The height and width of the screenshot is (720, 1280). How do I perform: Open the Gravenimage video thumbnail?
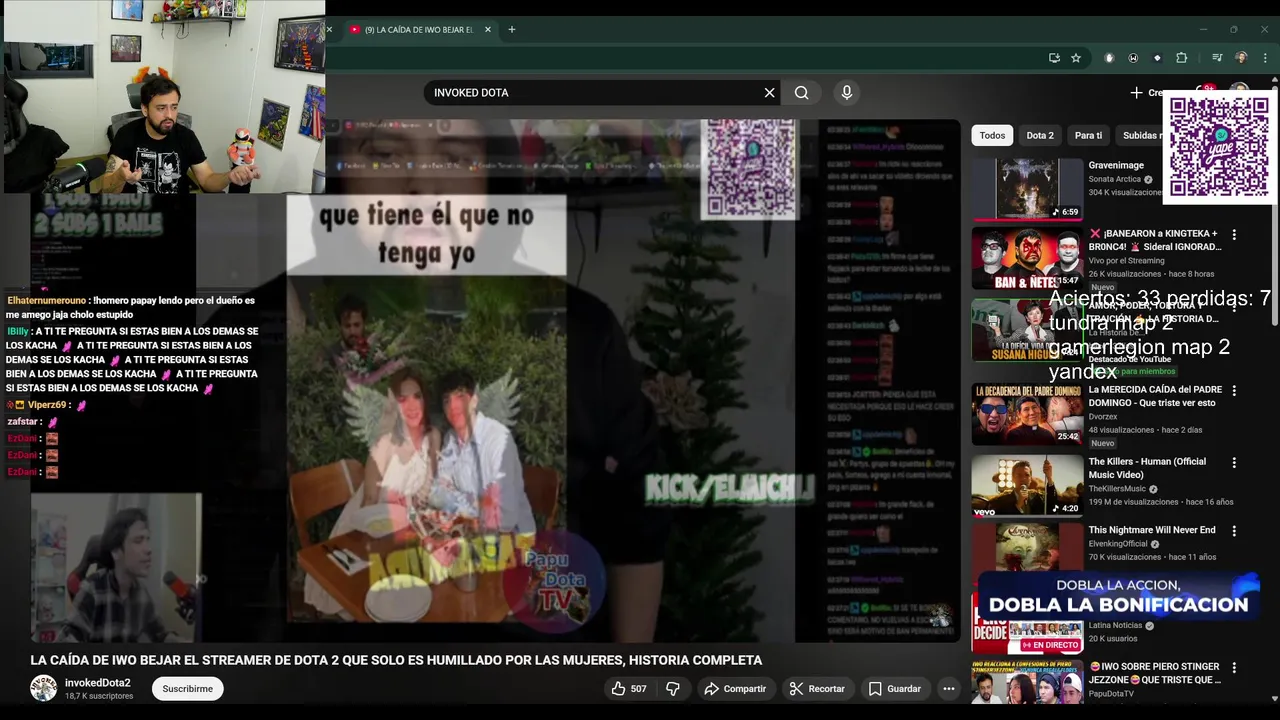pos(1027,188)
